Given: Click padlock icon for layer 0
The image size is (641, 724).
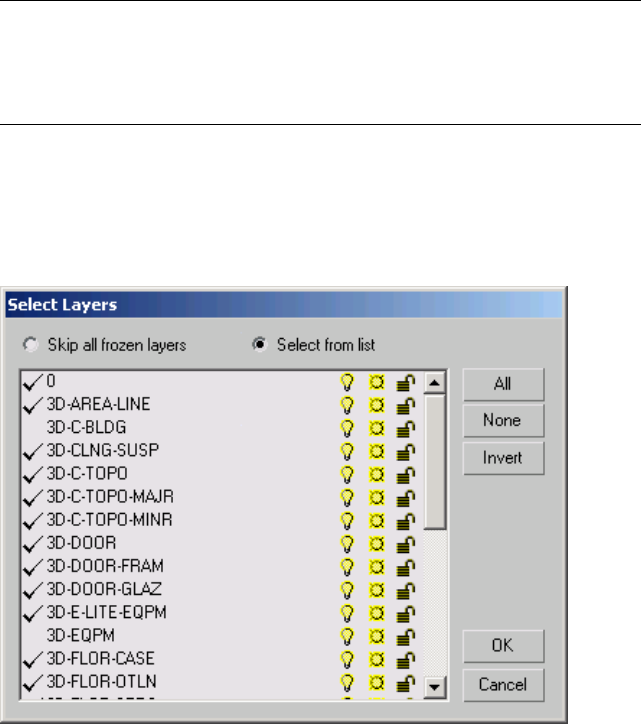Looking at the screenshot, I should tap(405, 383).
